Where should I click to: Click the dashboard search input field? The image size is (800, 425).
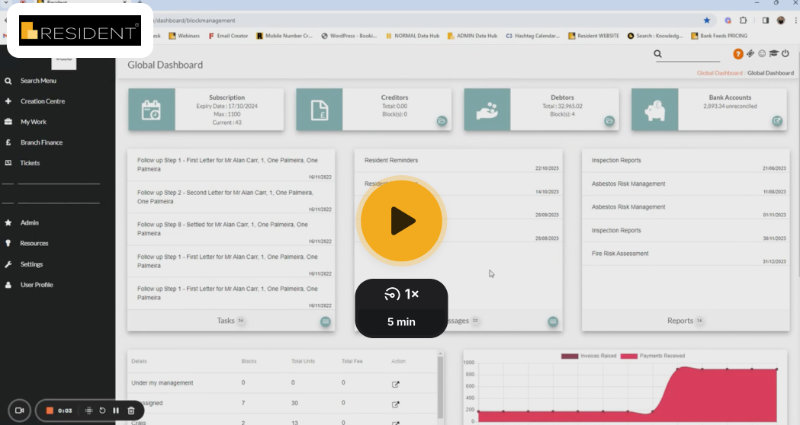pos(698,55)
